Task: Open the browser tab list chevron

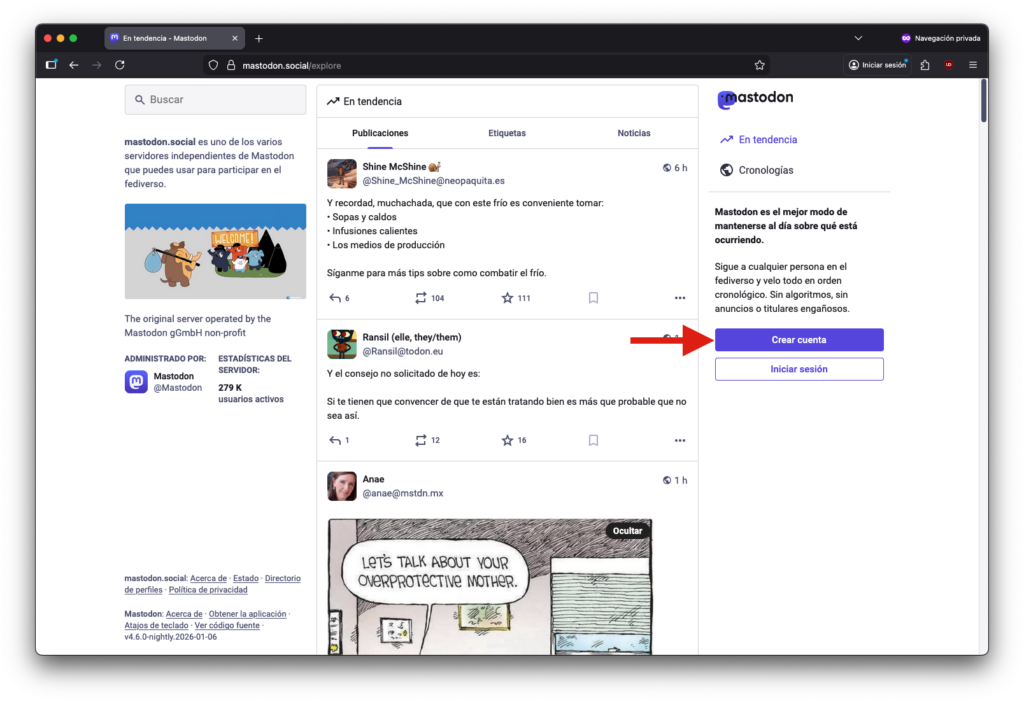Action: click(x=858, y=37)
